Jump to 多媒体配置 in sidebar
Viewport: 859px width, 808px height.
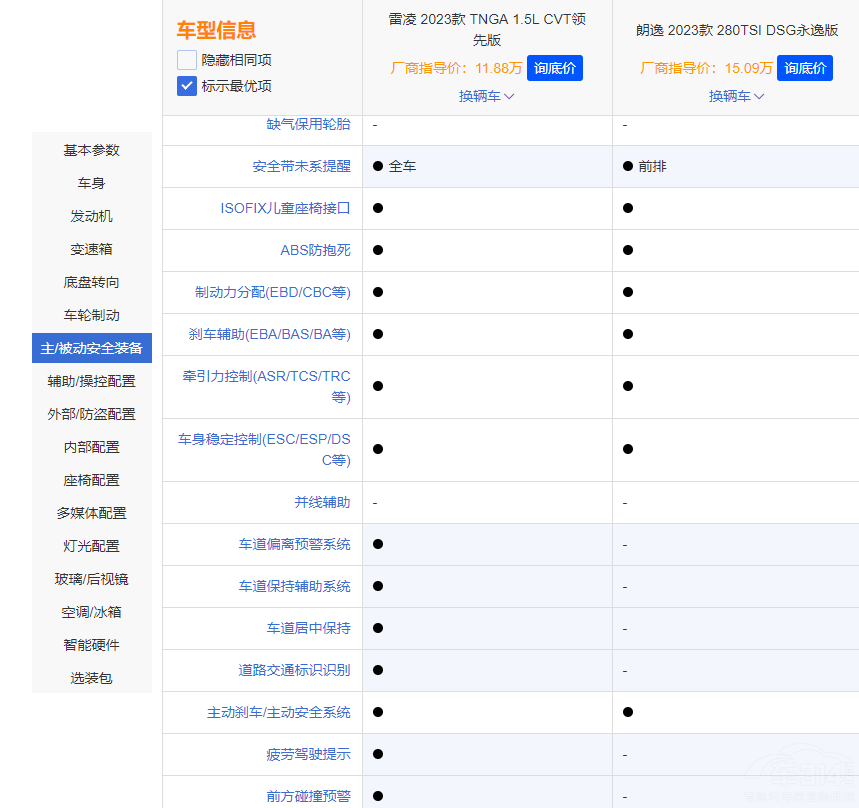point(92,513)
